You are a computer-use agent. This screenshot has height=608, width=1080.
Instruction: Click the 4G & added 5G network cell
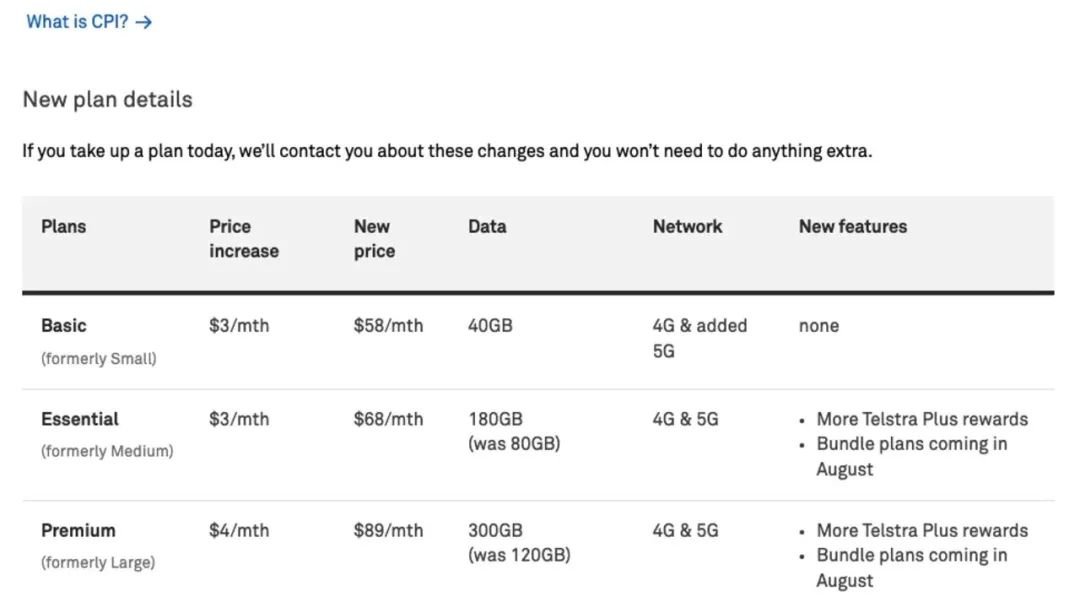[x=700, y=338]
